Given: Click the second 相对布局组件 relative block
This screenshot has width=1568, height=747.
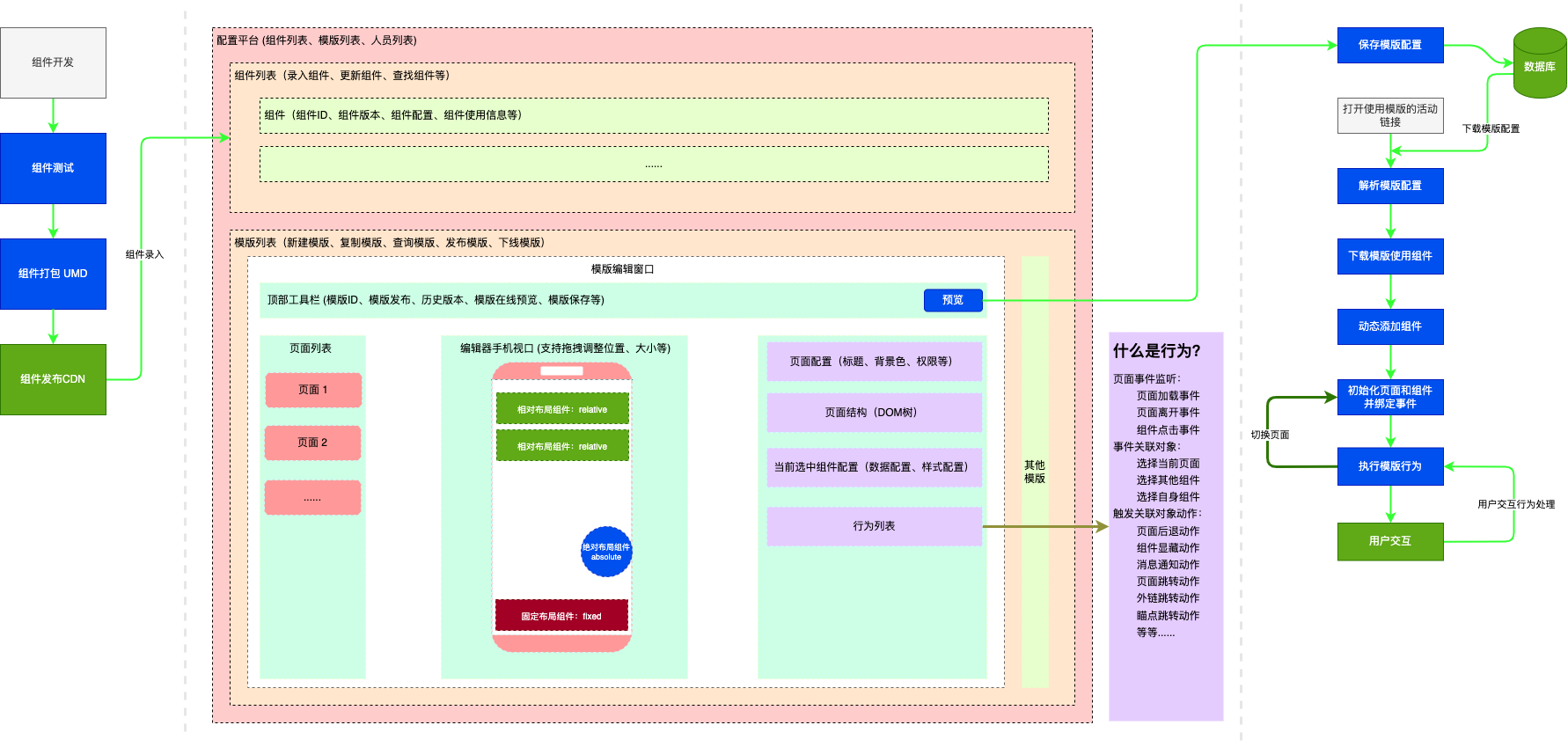Looking at the screenshot, I should point(562,446).
